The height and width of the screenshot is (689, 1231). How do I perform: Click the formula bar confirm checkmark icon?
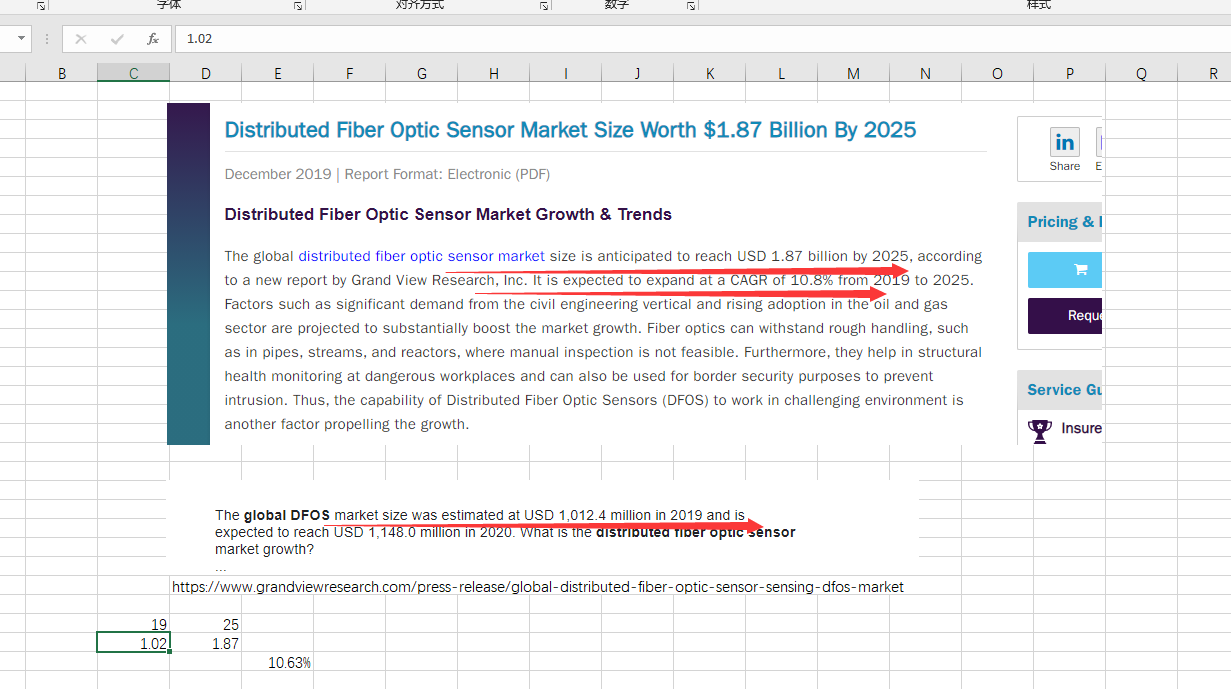(x=117, y=39)
